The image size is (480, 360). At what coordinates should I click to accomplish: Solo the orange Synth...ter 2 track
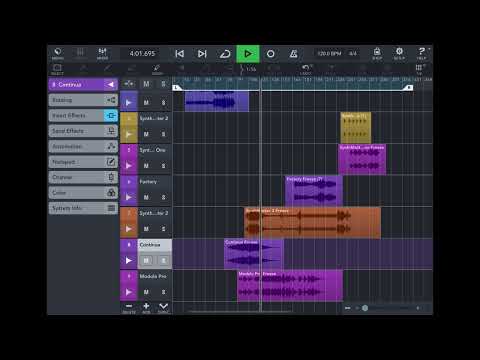tap(163, 229)
